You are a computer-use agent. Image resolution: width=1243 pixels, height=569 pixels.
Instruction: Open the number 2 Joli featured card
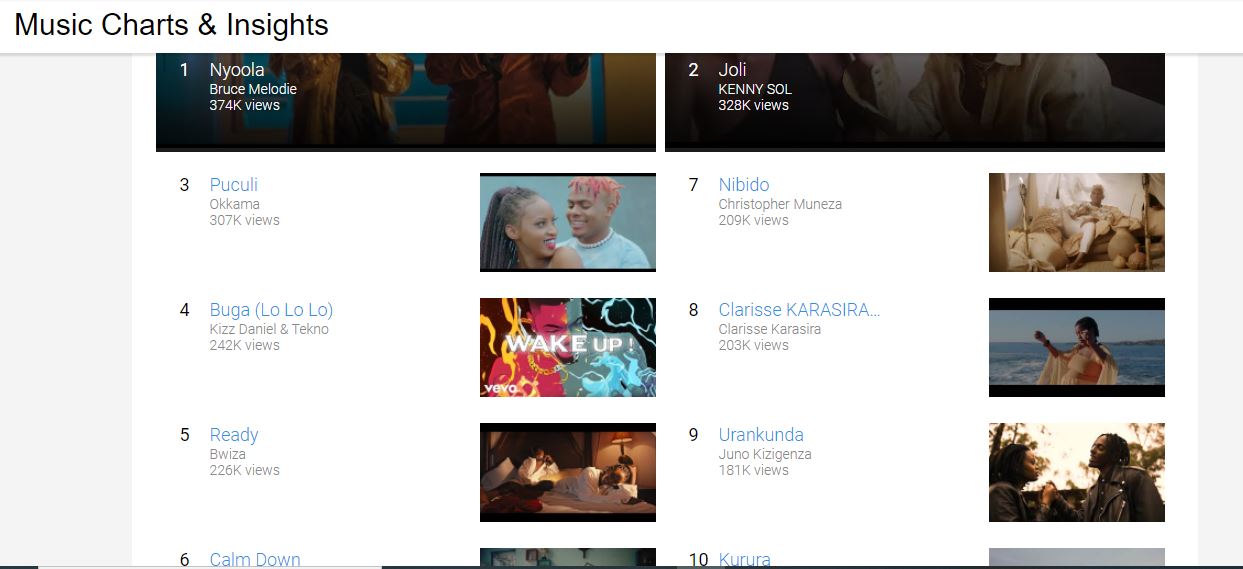(915, 102)
